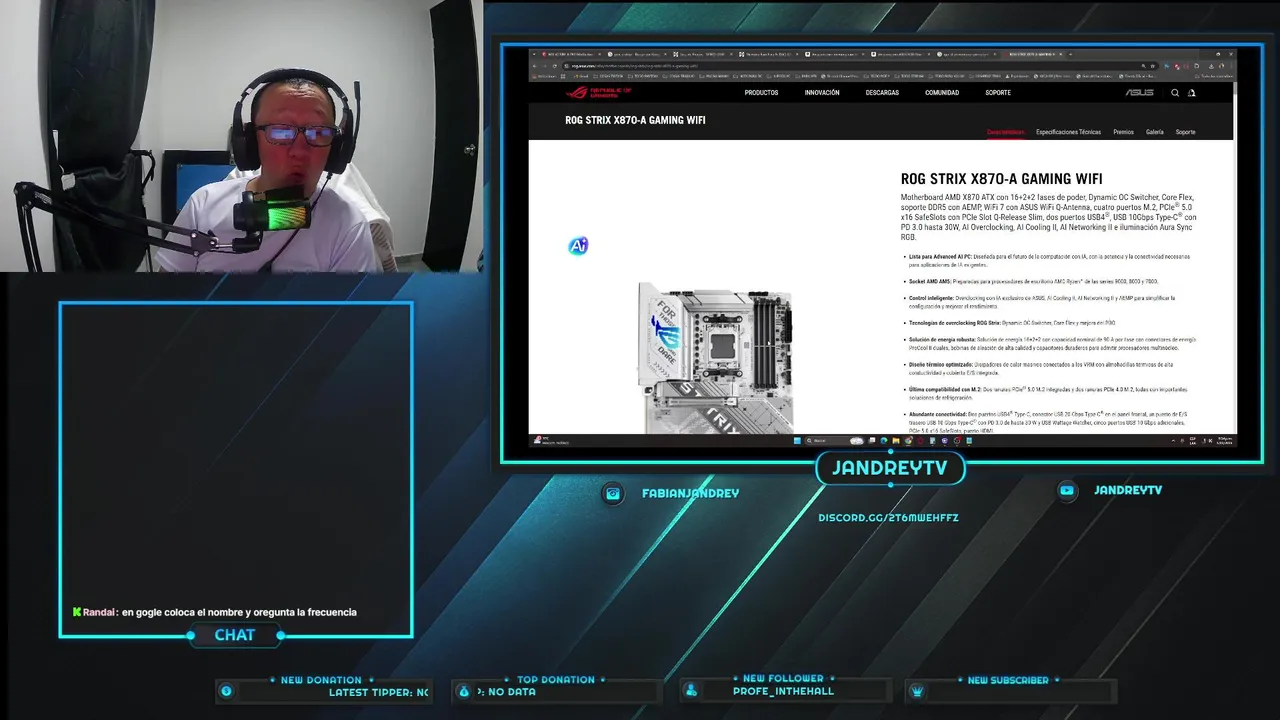Click the Instagram icon next to FABIANJANDREY

tap(613, 493)
